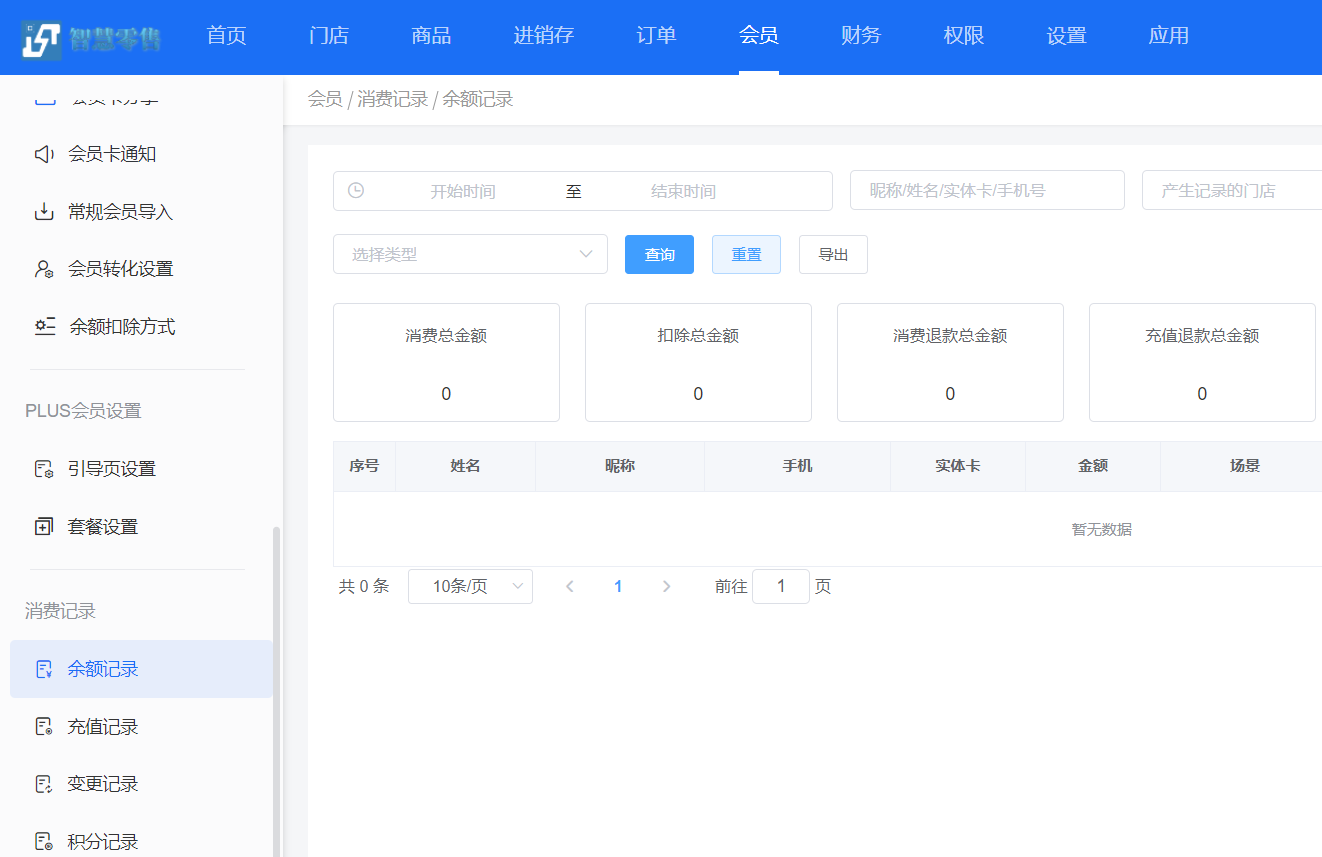Open the 产生记录的门店 store selector
The height and width of the screenshot is (857, 1322).
click(x=1230, y=190)
